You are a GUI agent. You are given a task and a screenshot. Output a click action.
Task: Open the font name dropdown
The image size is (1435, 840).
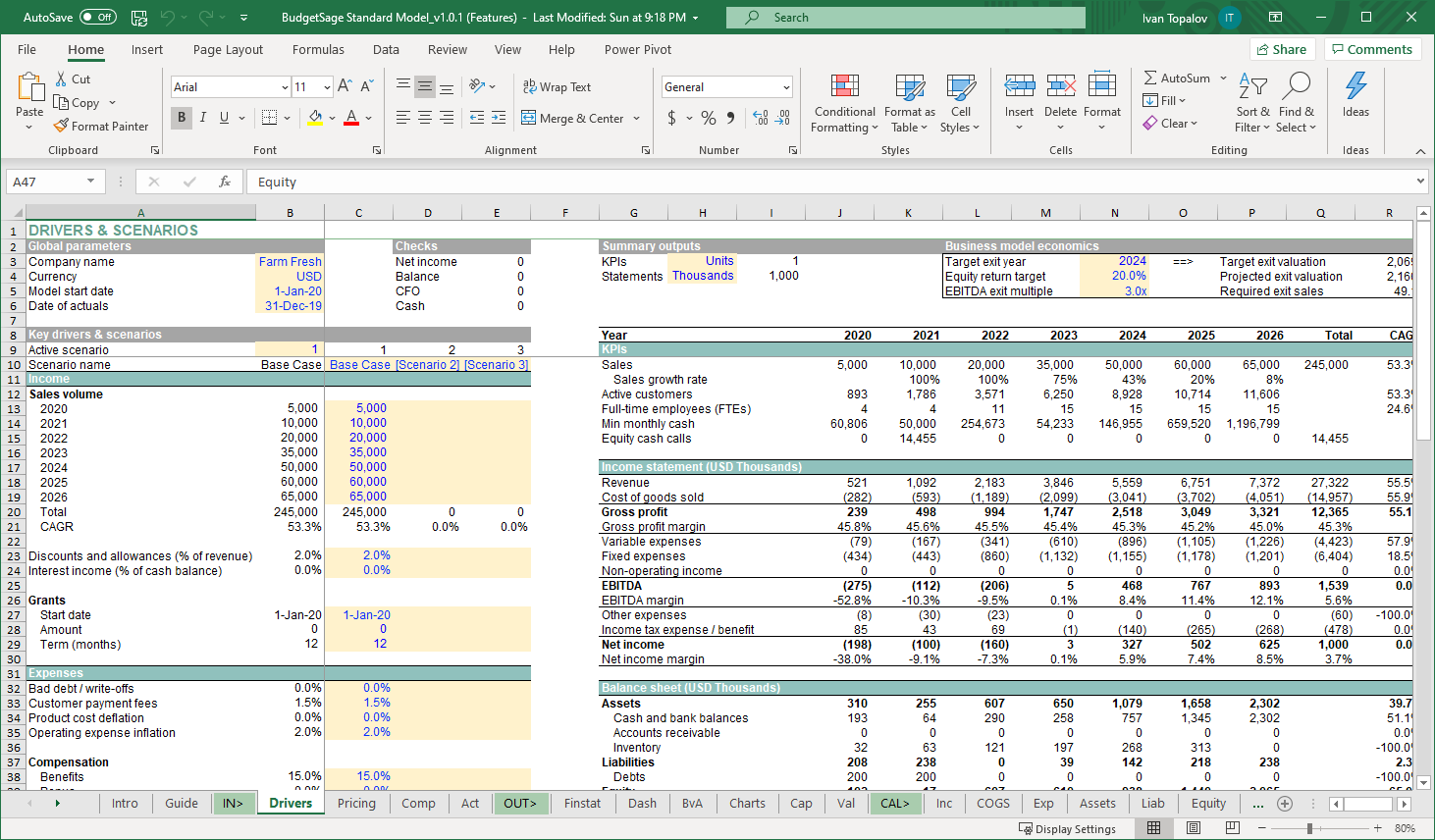[285, 87]
